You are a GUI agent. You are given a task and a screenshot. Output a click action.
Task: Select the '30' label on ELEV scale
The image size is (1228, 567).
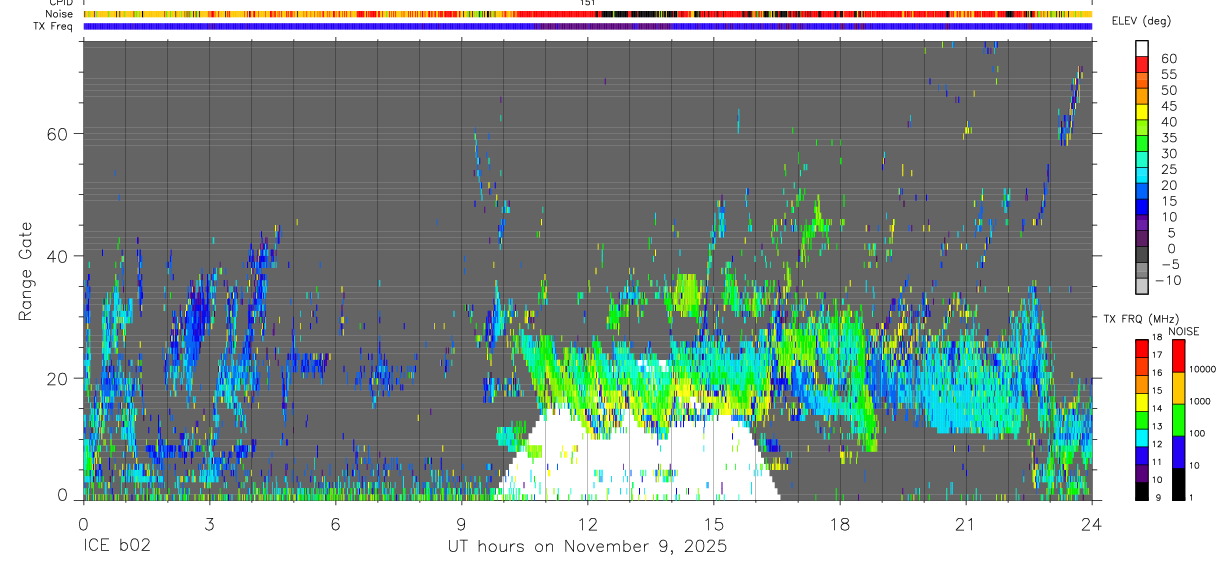coord(1169,154)
